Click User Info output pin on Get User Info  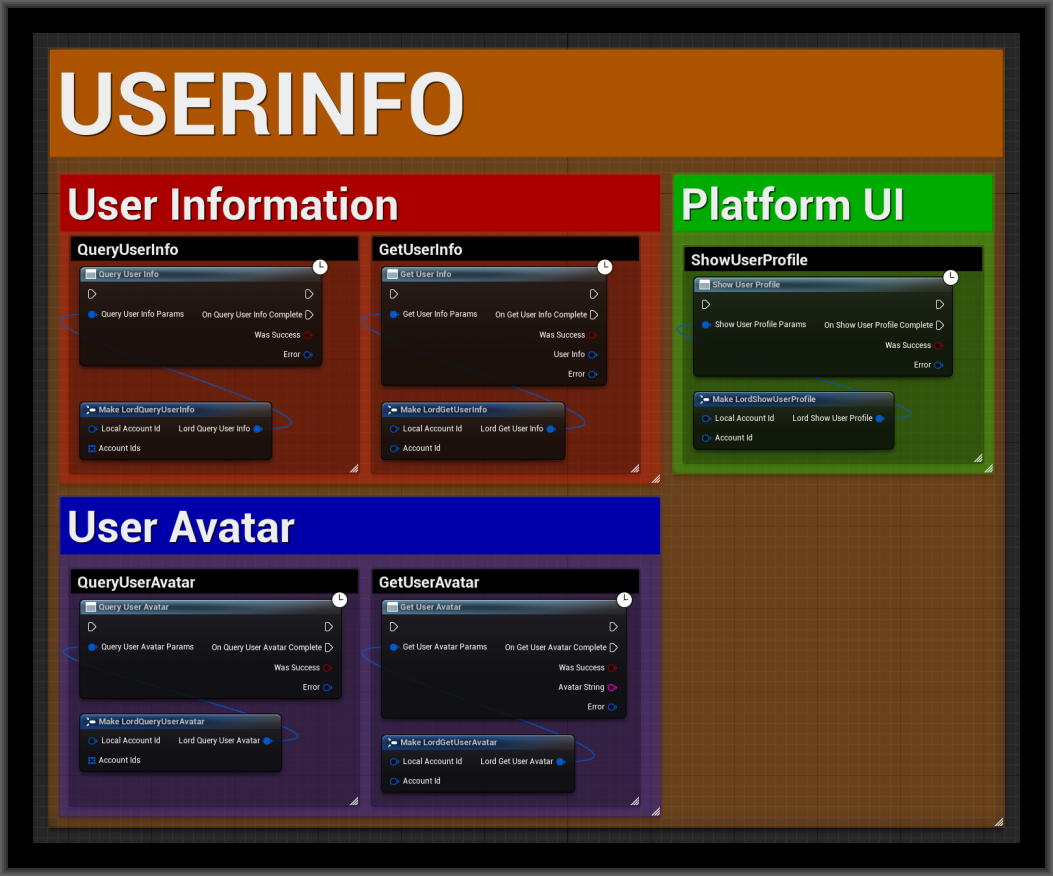pyautogui.click(x=593, y=354)
